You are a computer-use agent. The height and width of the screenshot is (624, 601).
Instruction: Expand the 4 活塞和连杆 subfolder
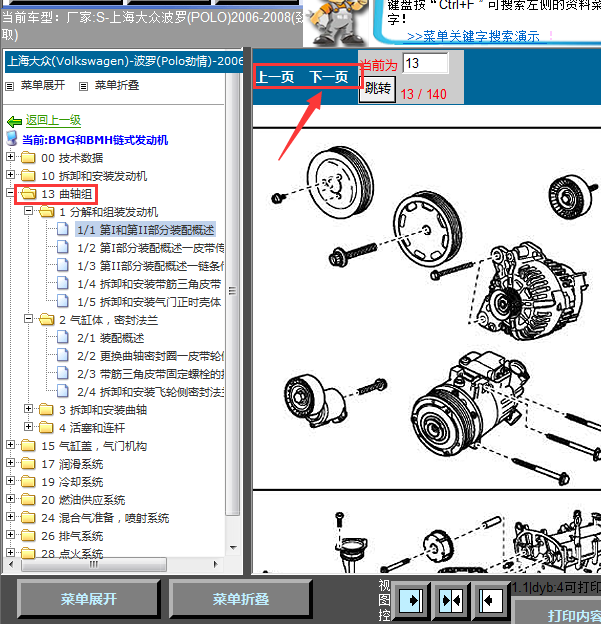pos(29,427)
